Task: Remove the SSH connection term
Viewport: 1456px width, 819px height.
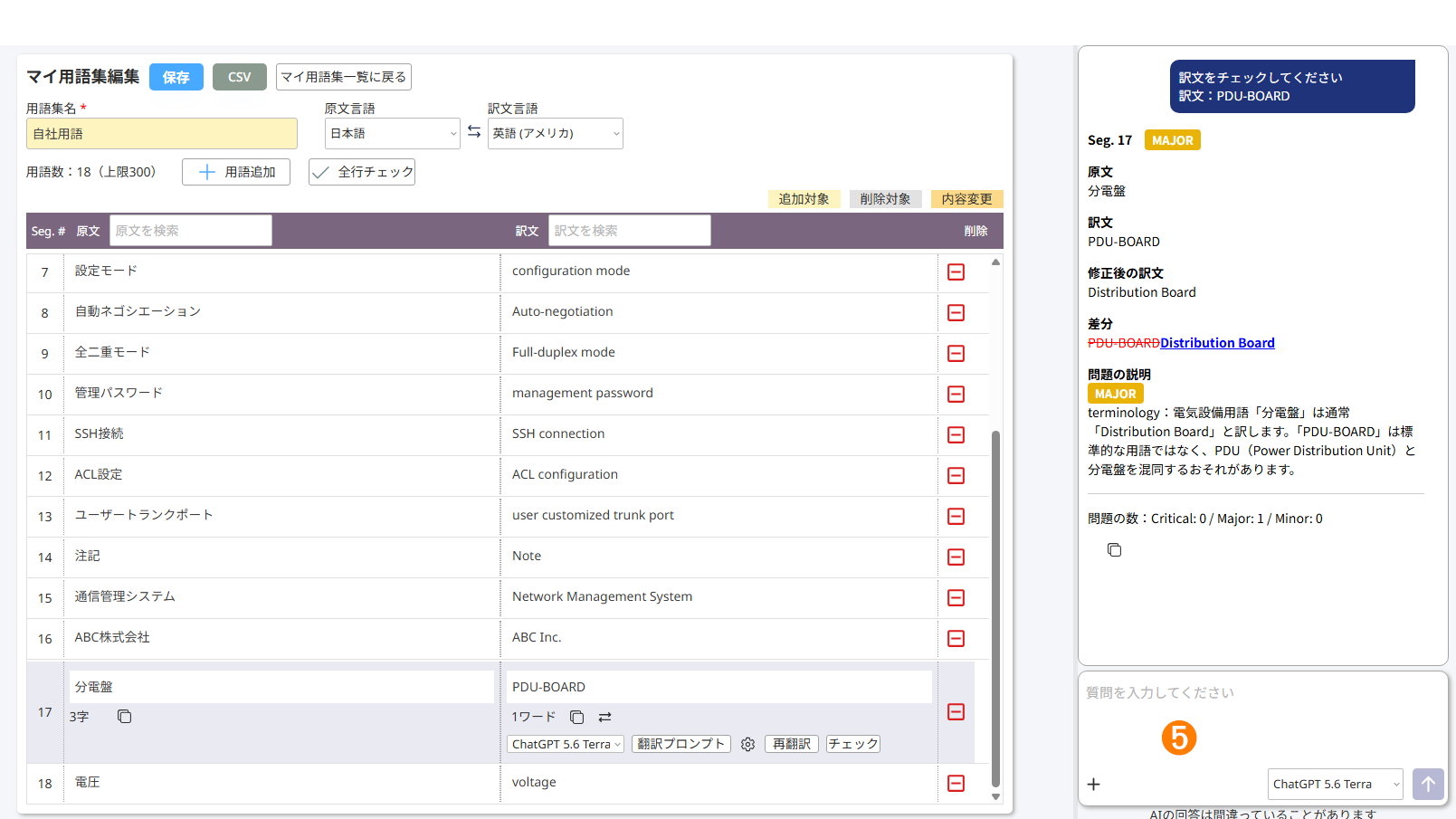Action: pos(956,434)
